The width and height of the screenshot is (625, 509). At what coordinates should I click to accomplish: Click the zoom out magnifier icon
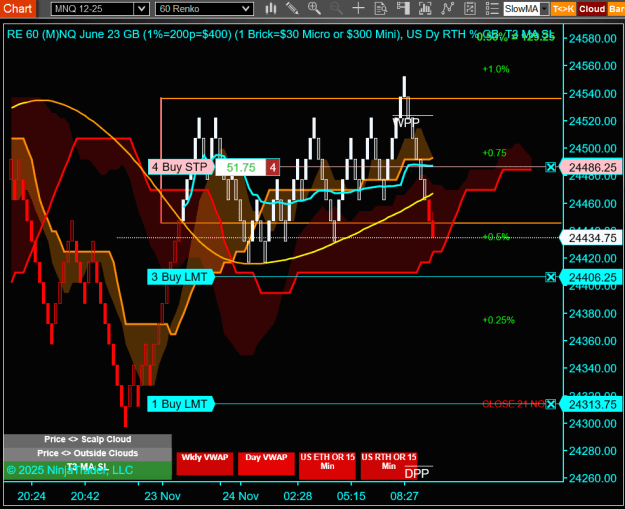coord(336,8)
